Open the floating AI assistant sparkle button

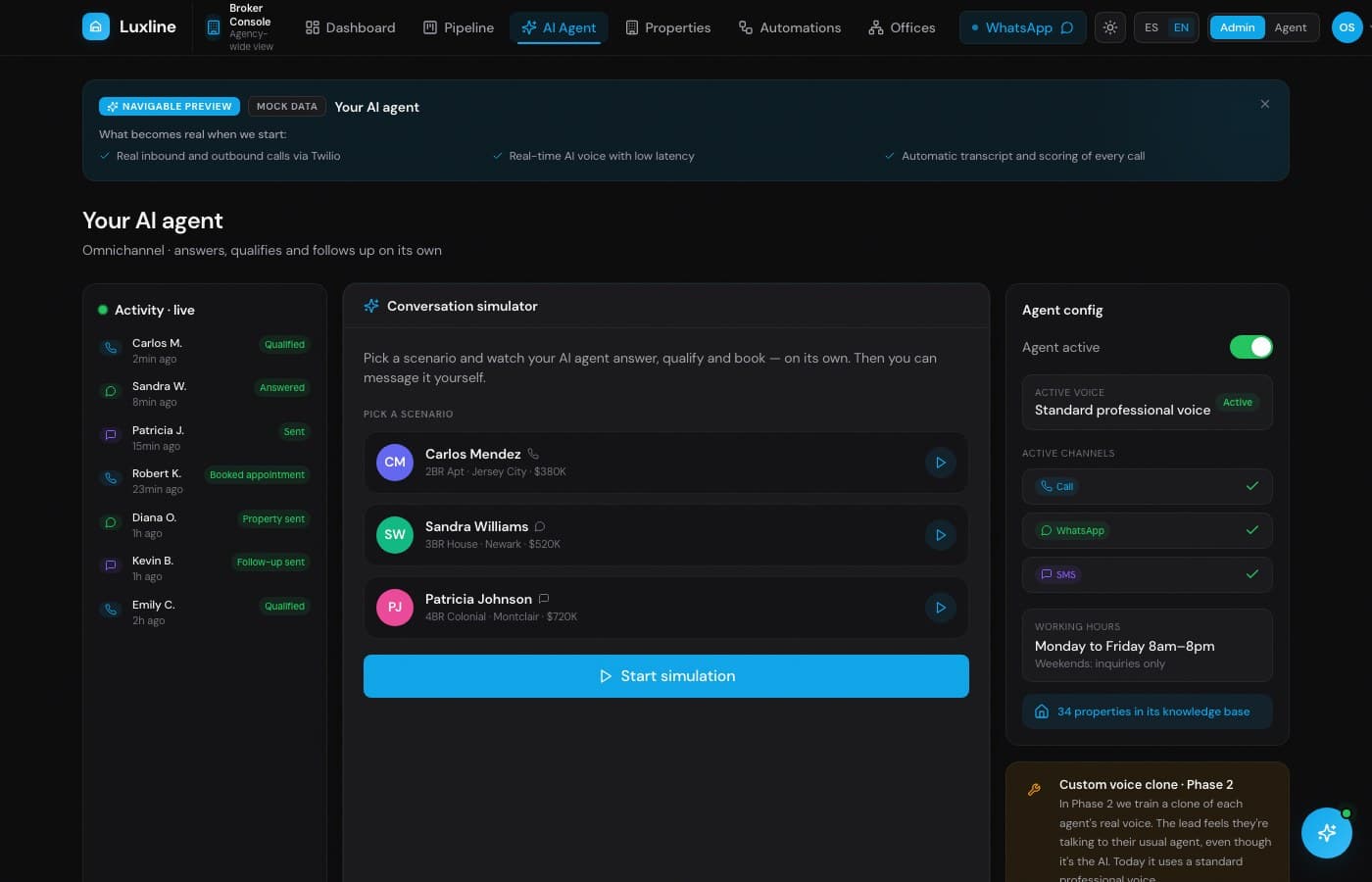(x=1327, y=833)
